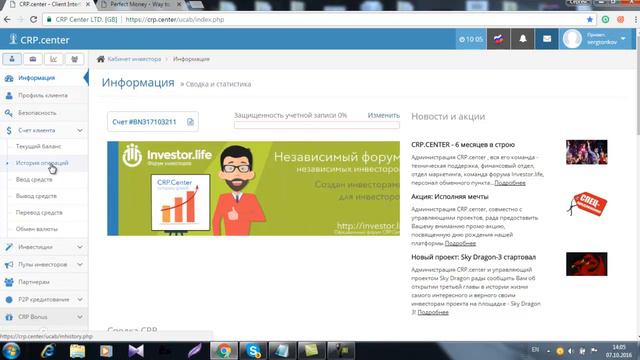This screenshot has width=640, height=360.
Task: Collapse the Счет клиента section chevron
Action: coord(80,131)
